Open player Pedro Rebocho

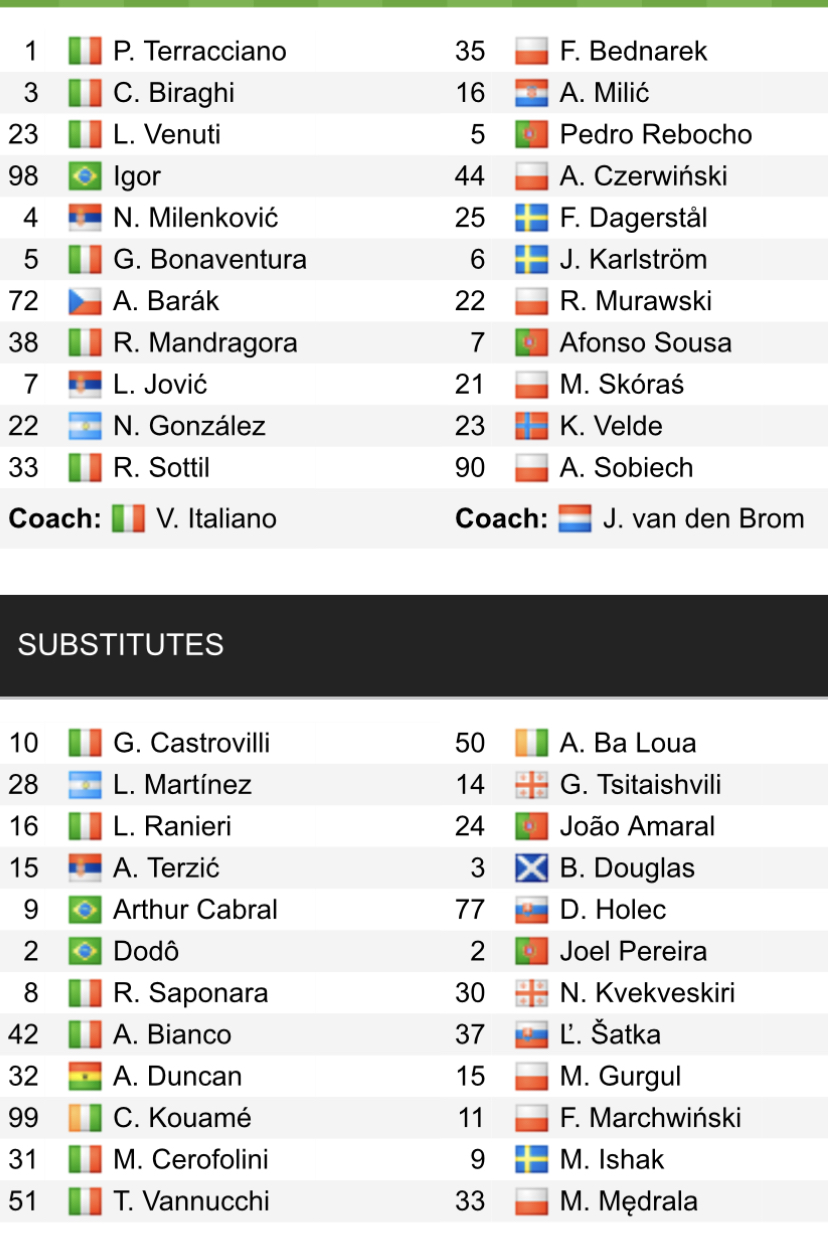655,135
